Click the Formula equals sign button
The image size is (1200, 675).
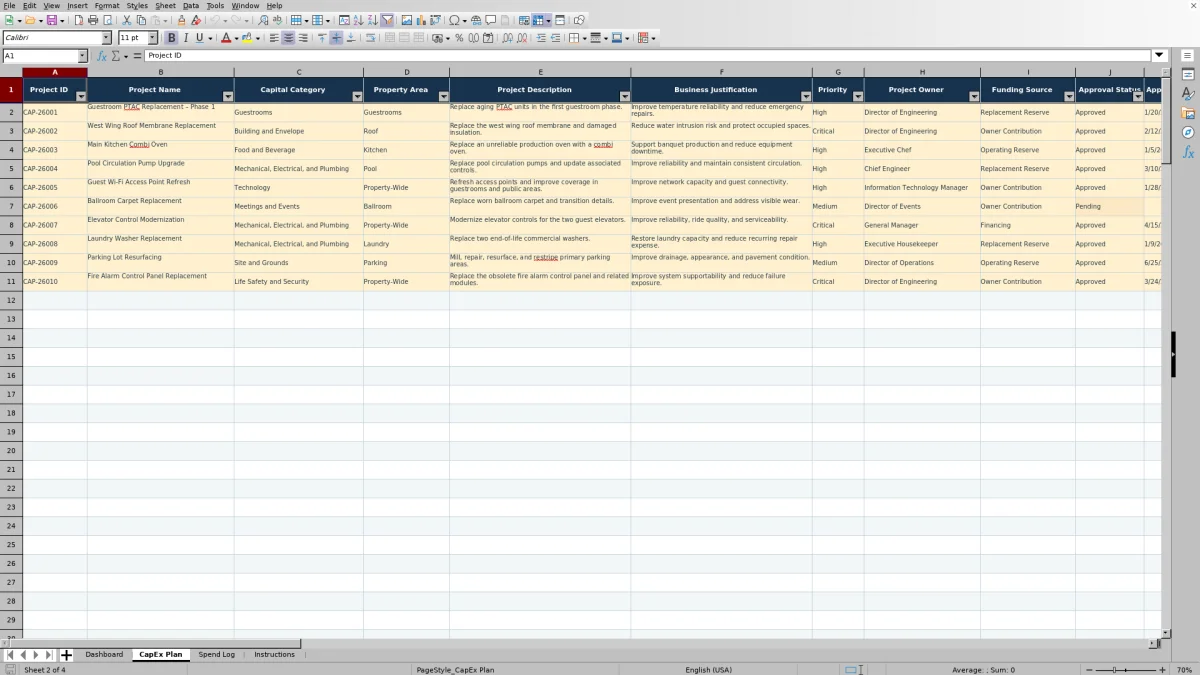click(138, 56)
